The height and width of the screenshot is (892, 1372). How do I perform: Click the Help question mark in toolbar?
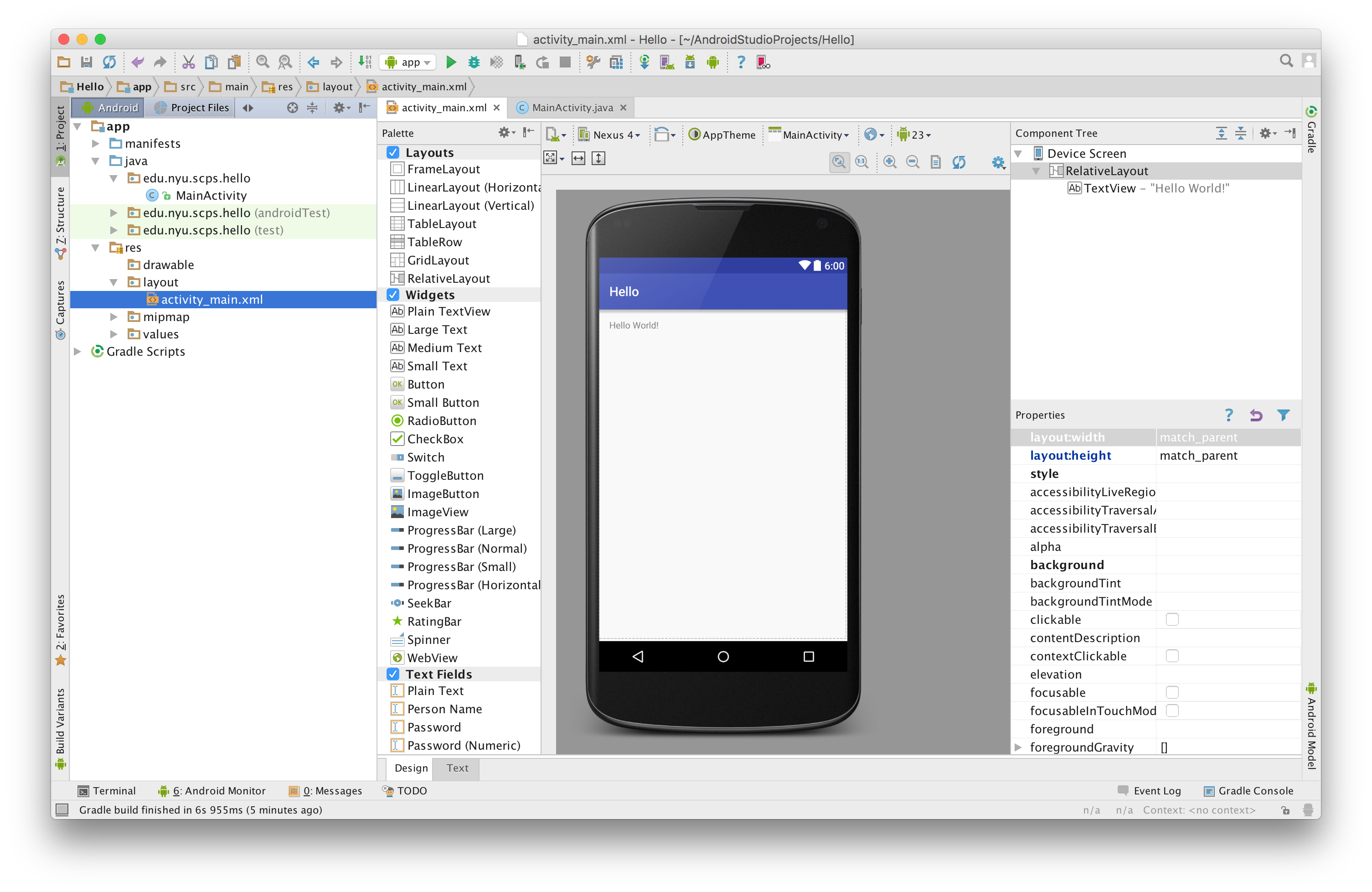741,62
